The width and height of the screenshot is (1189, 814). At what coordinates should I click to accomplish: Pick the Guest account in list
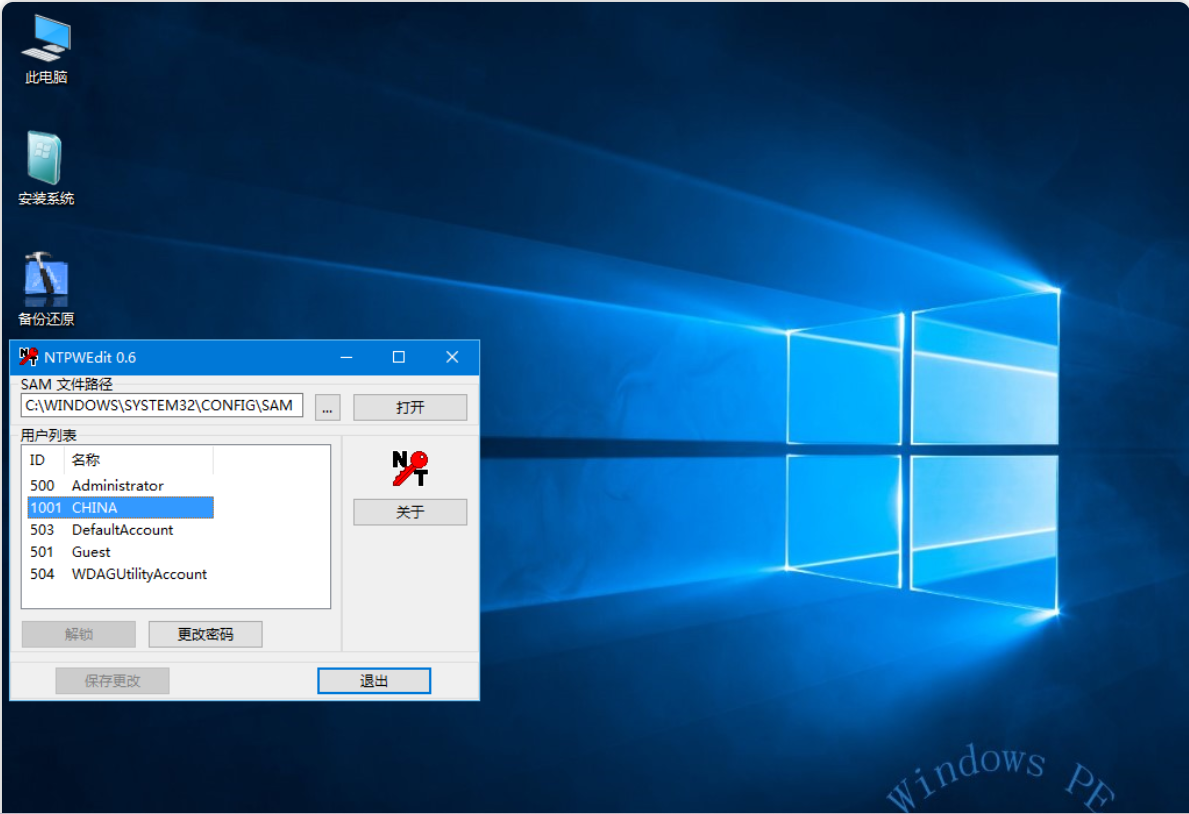91,552
